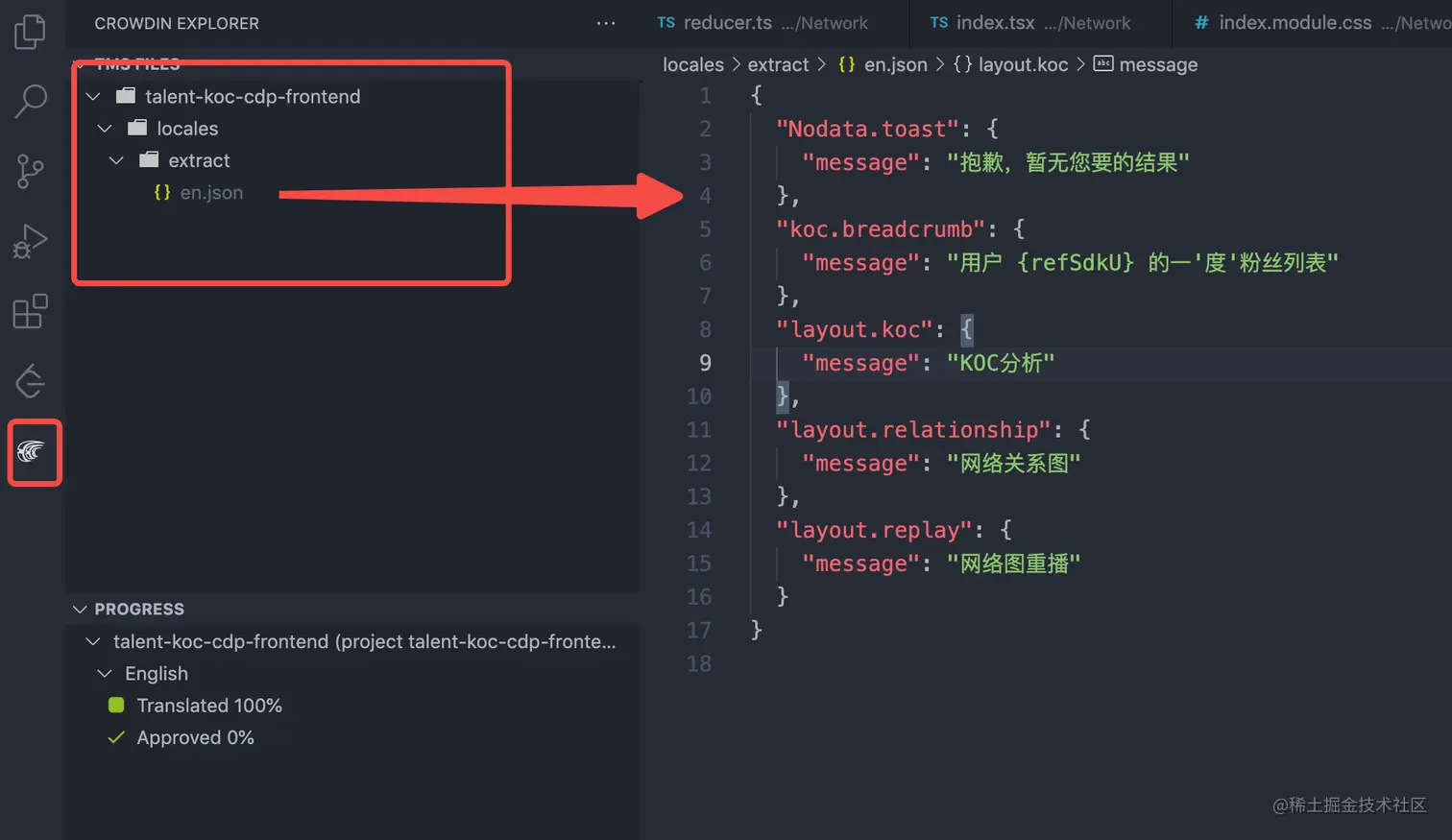
Task: Click the green Translated status square
Action: tap(116, 705)
